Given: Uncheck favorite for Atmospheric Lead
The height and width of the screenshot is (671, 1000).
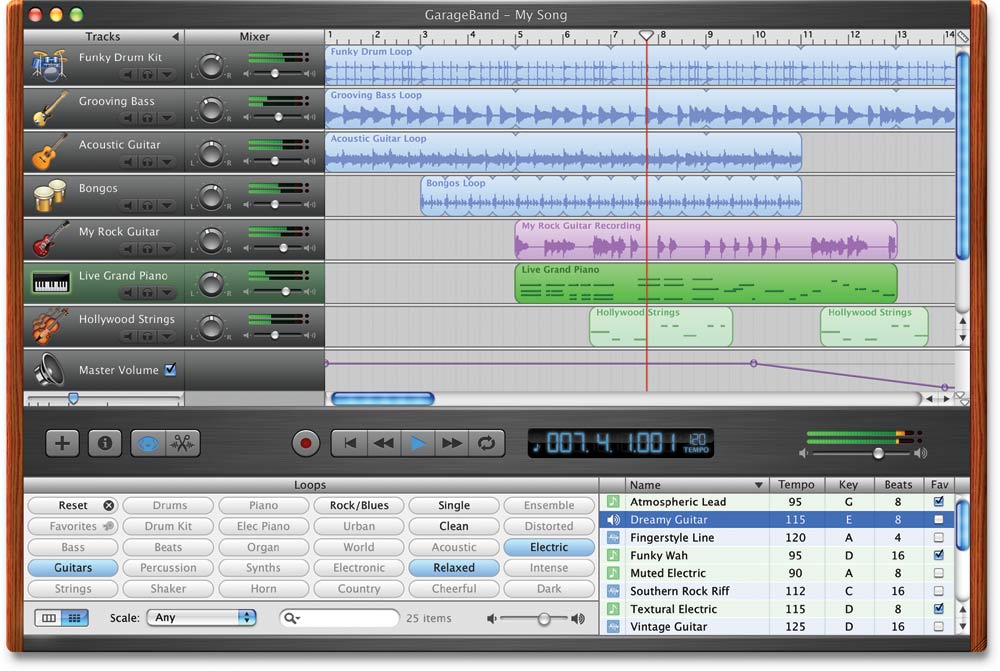Looking at the screenshot, I should point(939,501).
